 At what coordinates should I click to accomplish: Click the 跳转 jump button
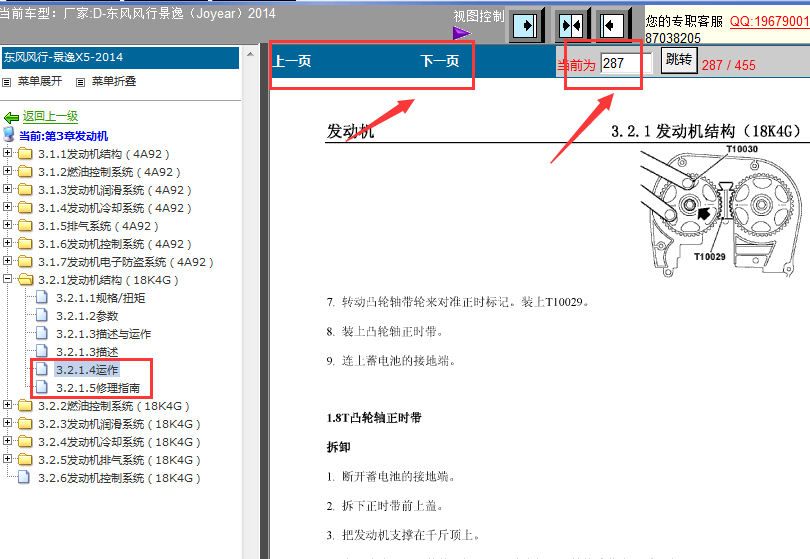[x=679, y=60]
